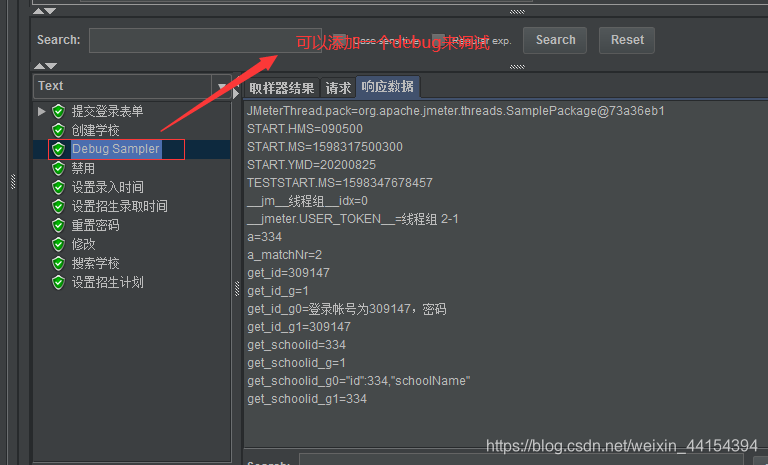
Task: Focus the top Search input field
Action: coord(205,40)
